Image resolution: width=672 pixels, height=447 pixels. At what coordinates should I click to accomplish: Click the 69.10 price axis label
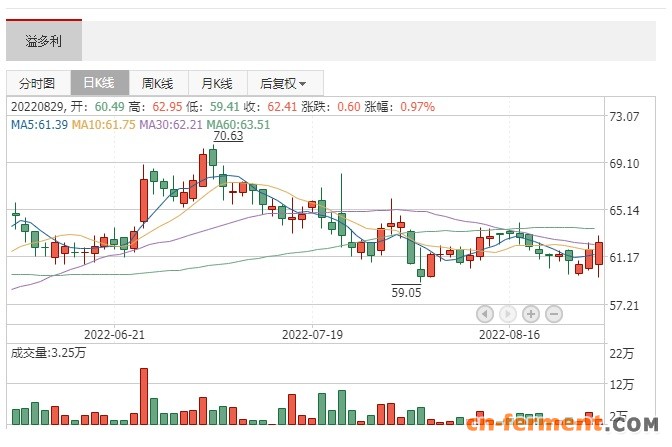[624, 164]
